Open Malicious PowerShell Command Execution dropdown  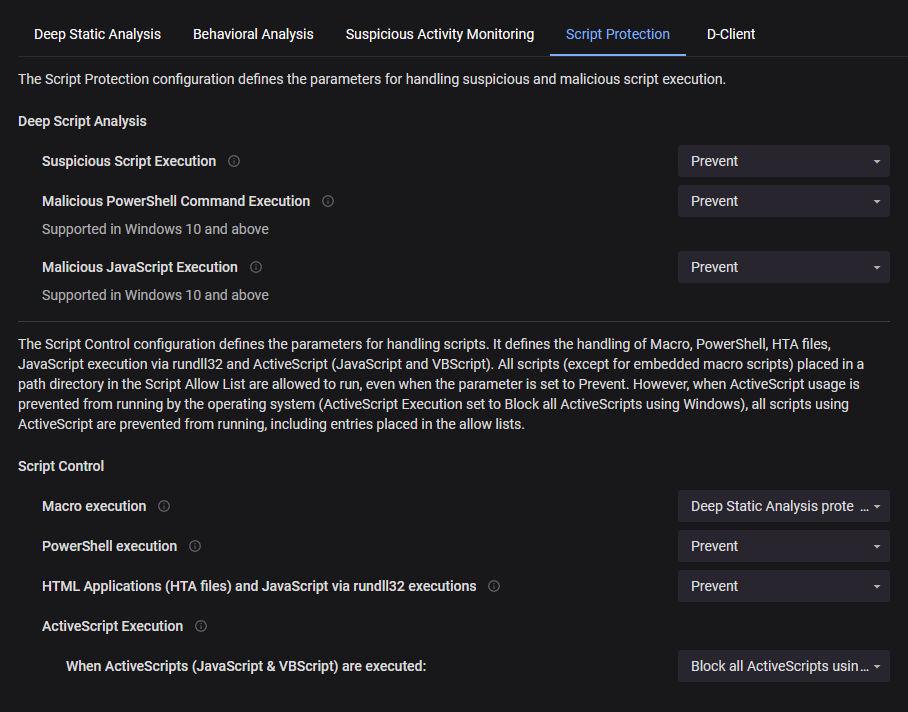[x=783, y=201]
